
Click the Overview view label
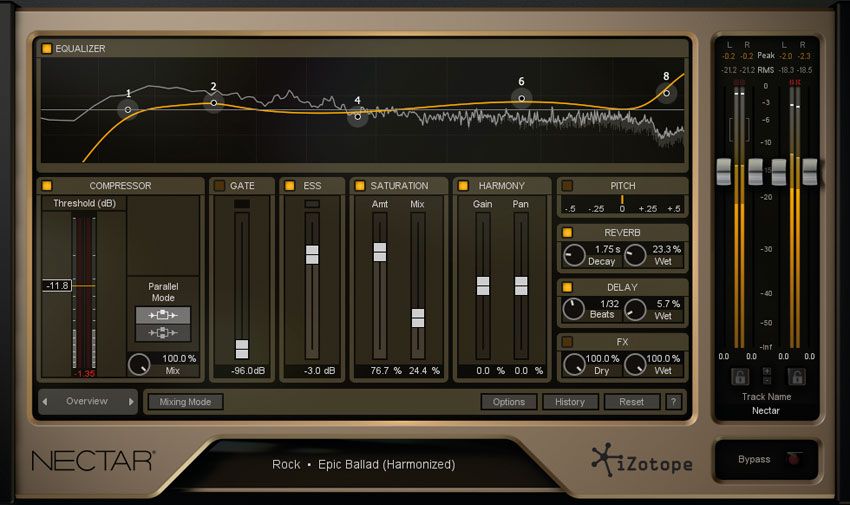click(87, 401)
